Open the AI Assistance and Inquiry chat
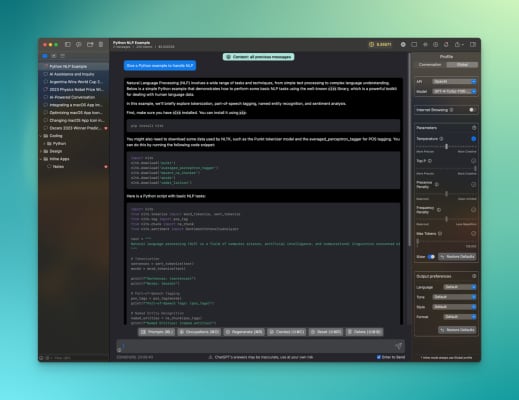The image size is (519, 400). [74, 74]
